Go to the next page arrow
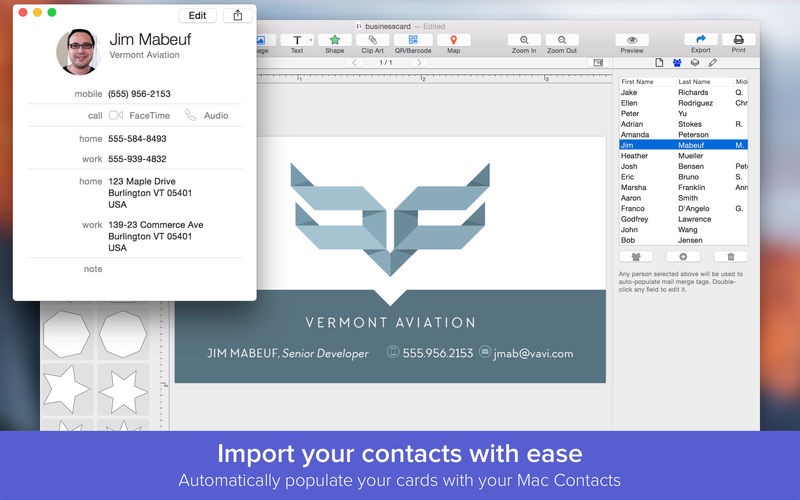The width and height of the screenshot is (800, 500). coord(419,62)
